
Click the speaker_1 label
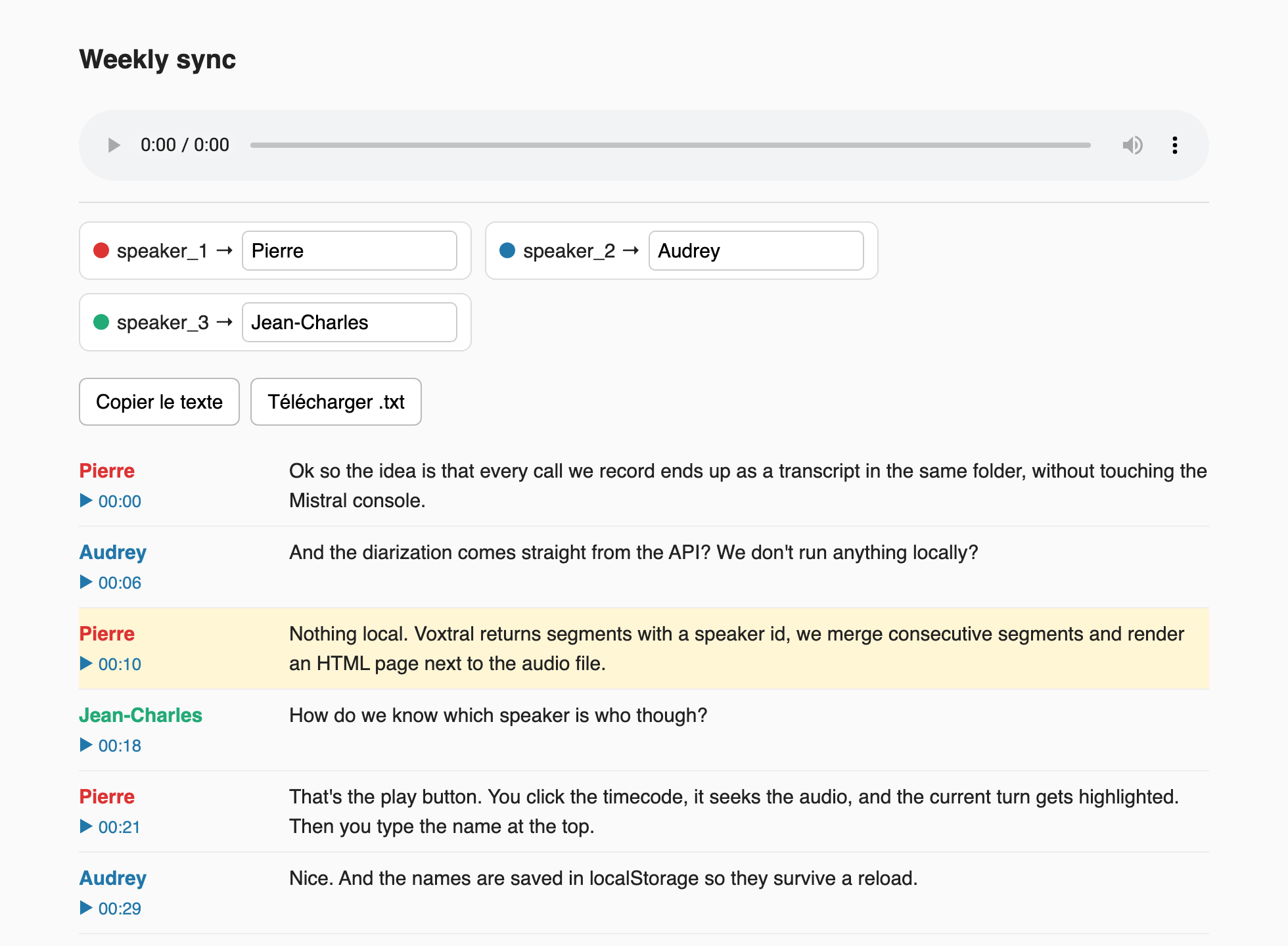(162, 251)
